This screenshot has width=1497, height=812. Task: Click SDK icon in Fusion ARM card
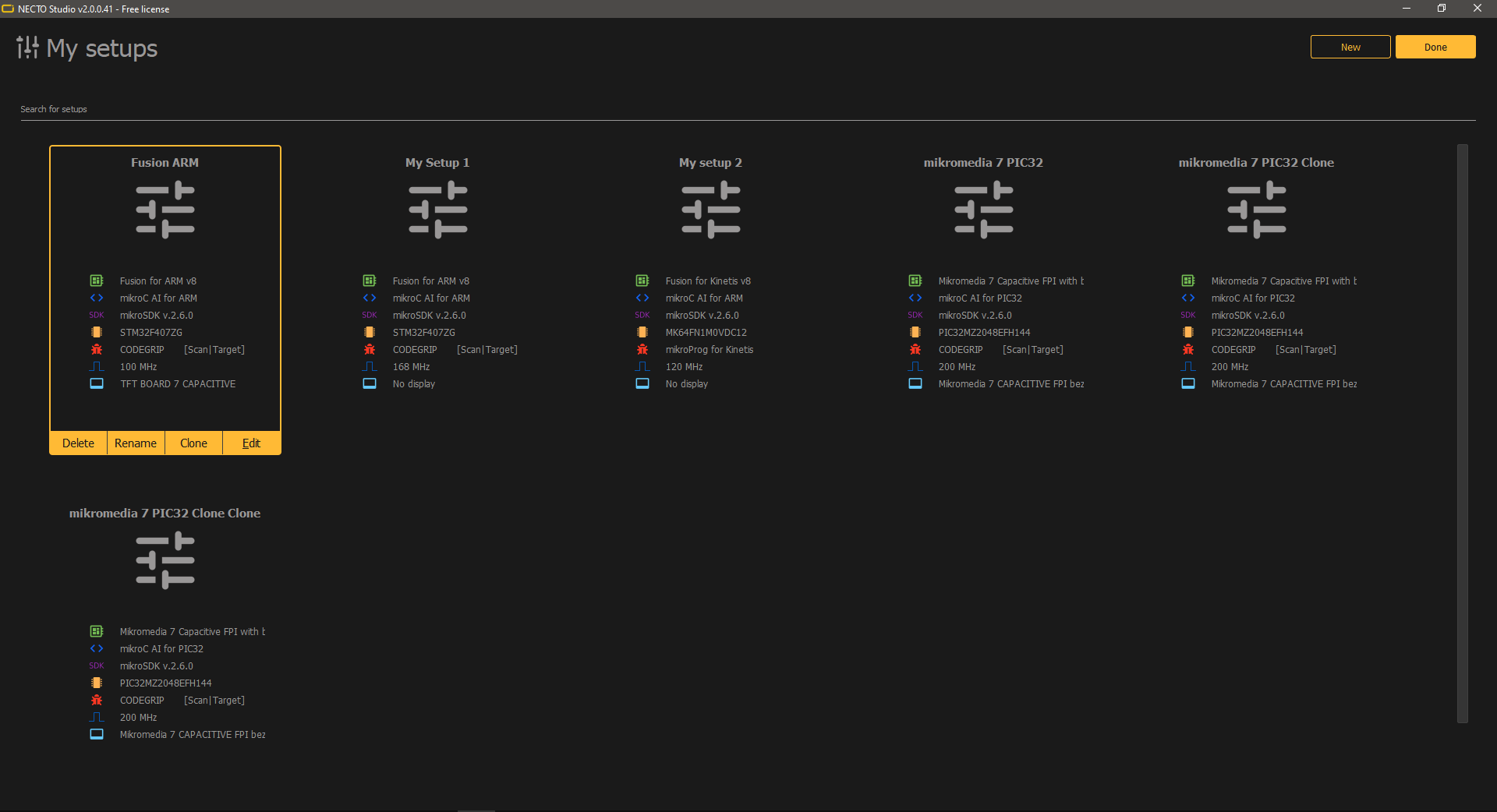(97, 315)
